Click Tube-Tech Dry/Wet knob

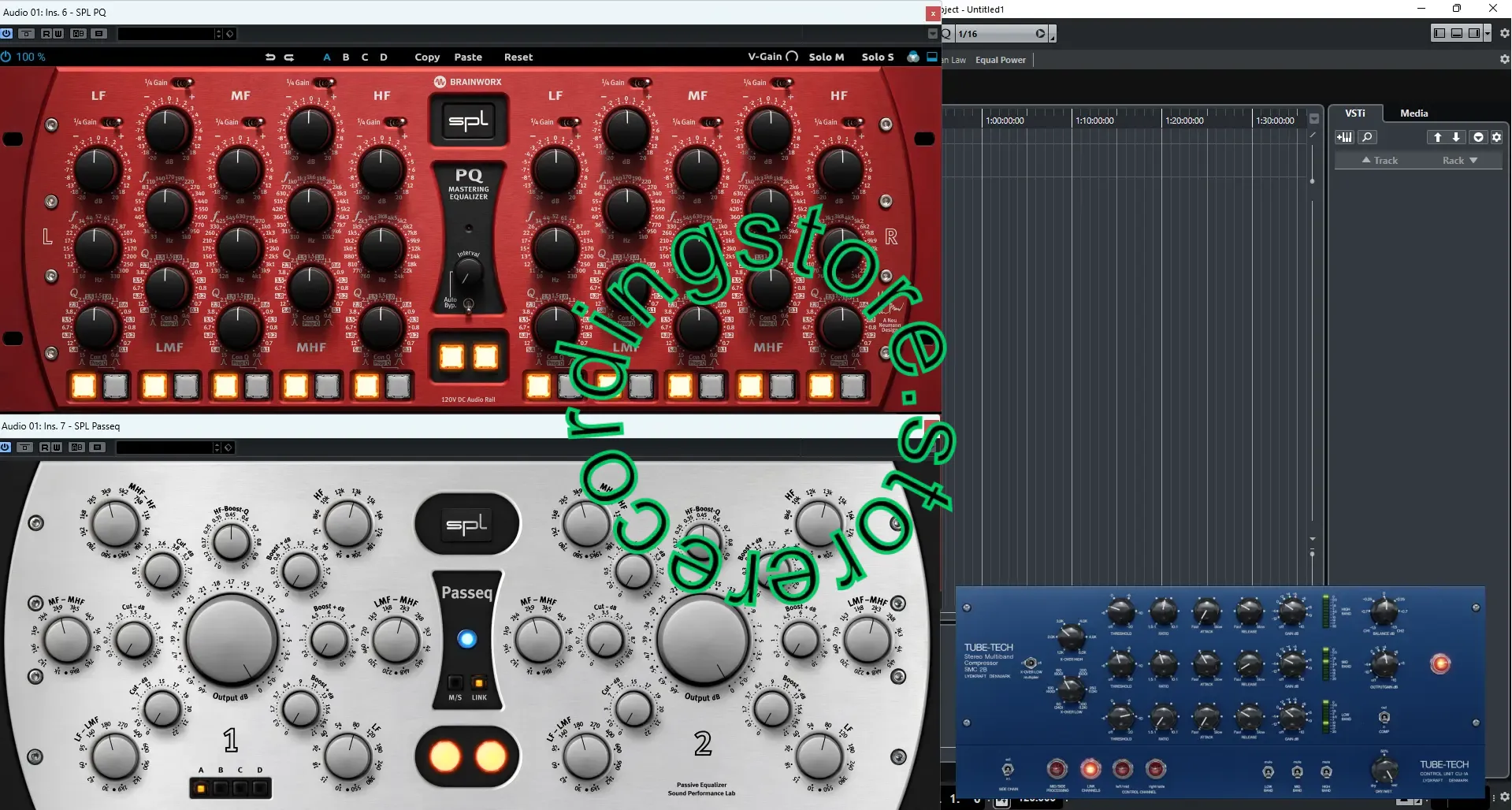click(x=1384, y=771)
